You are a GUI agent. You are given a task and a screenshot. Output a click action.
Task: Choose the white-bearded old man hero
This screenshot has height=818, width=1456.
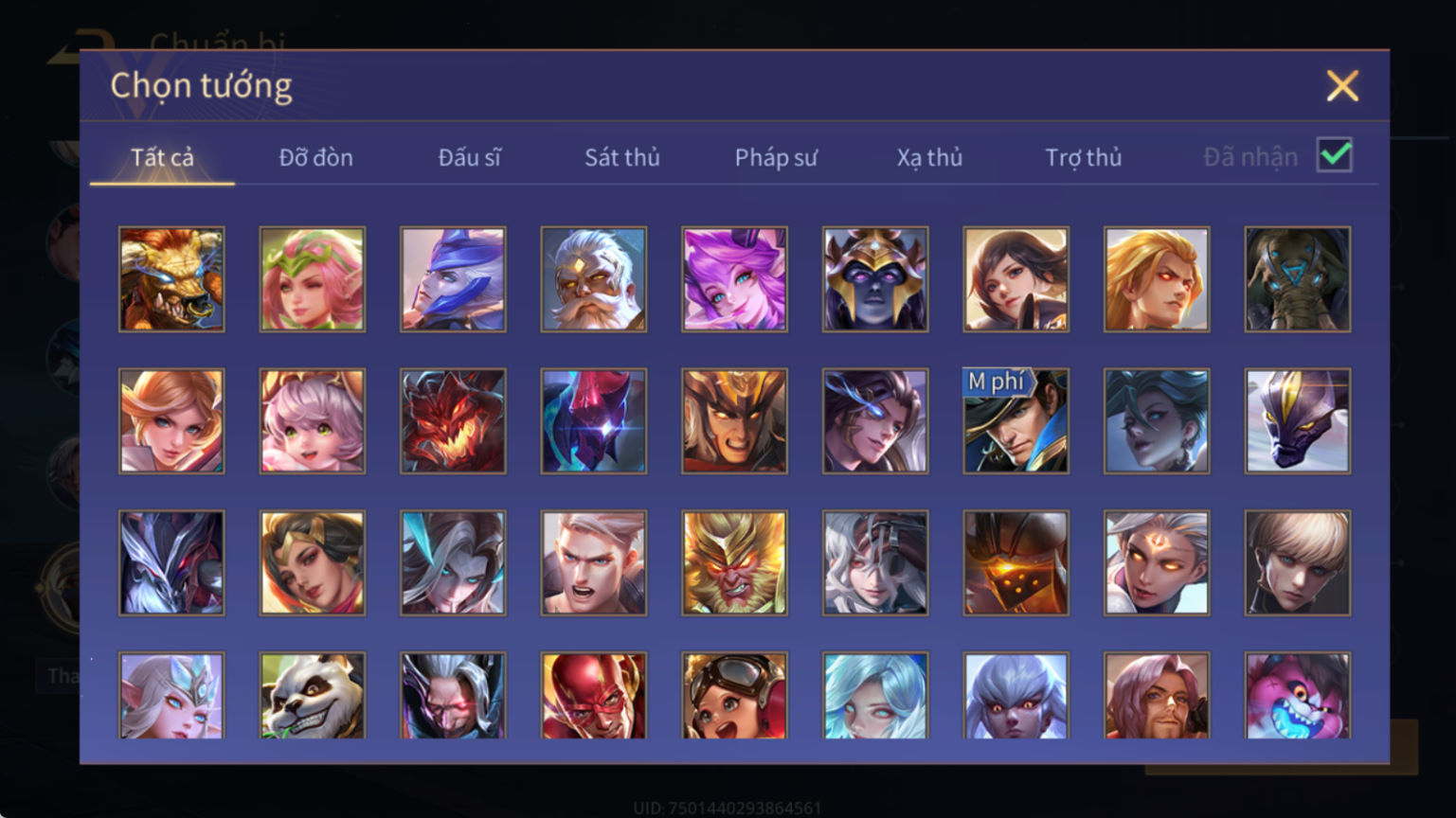click(x=594, y=279)
